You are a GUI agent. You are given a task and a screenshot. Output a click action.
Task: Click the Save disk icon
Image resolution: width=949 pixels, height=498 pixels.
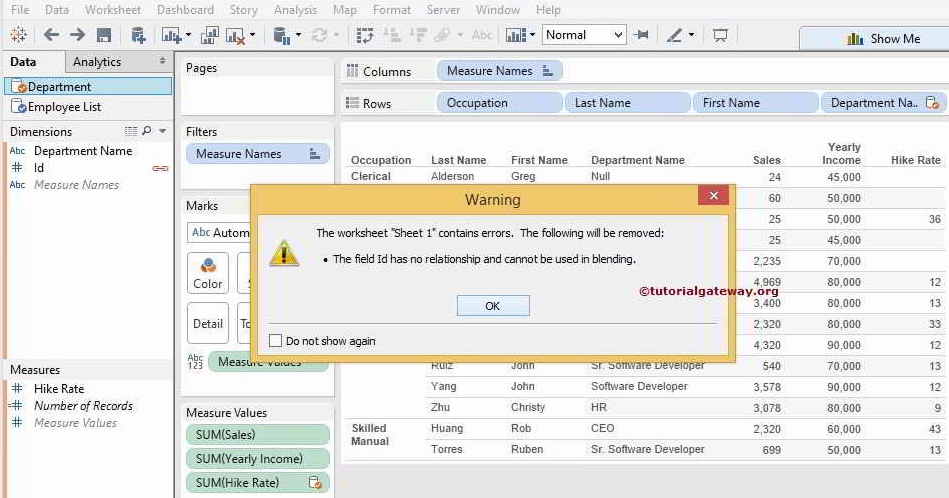104,35
